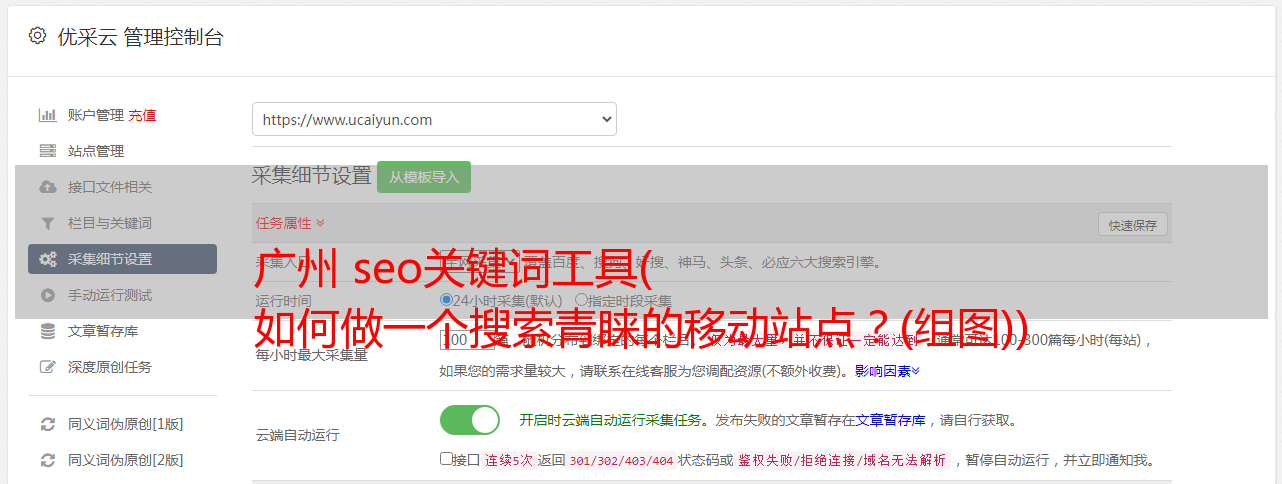Click the 每小时最大采集量 number input
Screen dimensions: 1282x484
[x=467, y=339]
